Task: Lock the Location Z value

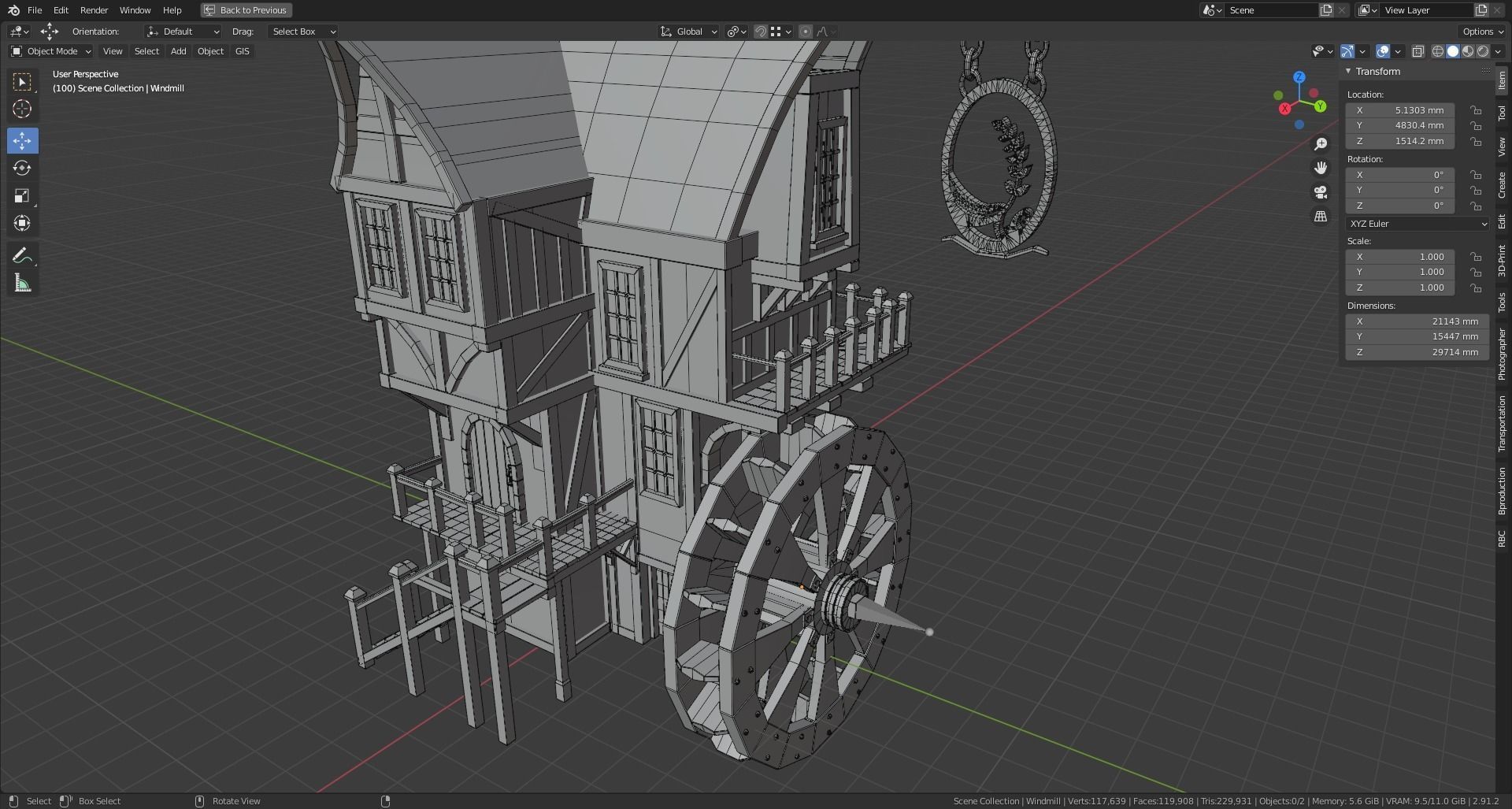Action: click(1476, 141)
